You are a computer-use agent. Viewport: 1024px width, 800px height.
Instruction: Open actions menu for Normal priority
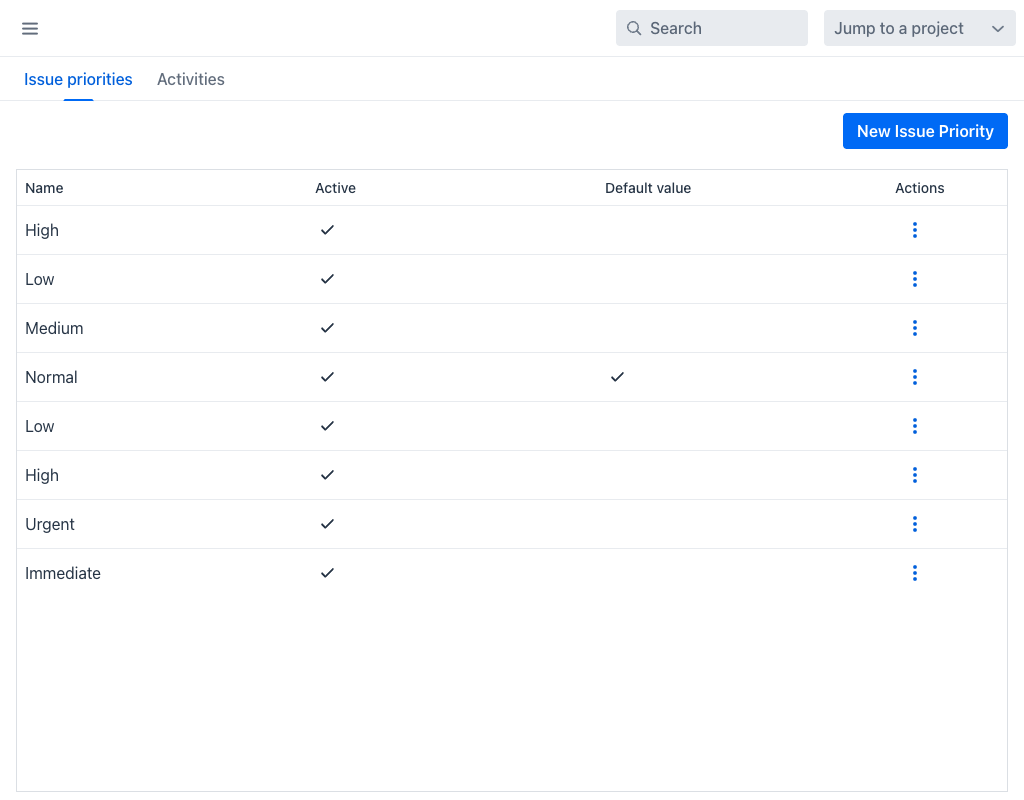pos(914,377)
